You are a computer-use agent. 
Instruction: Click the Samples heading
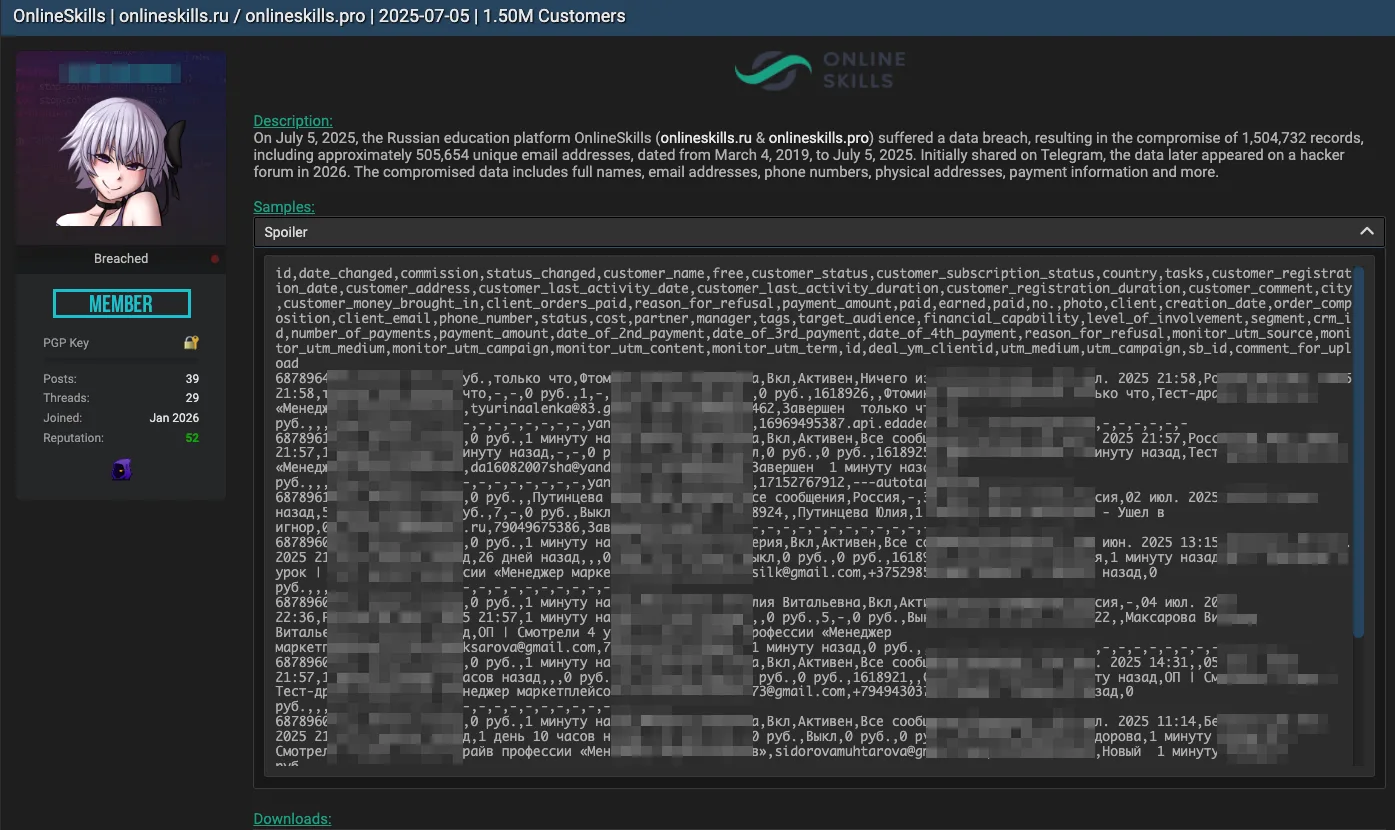point(284,207)
